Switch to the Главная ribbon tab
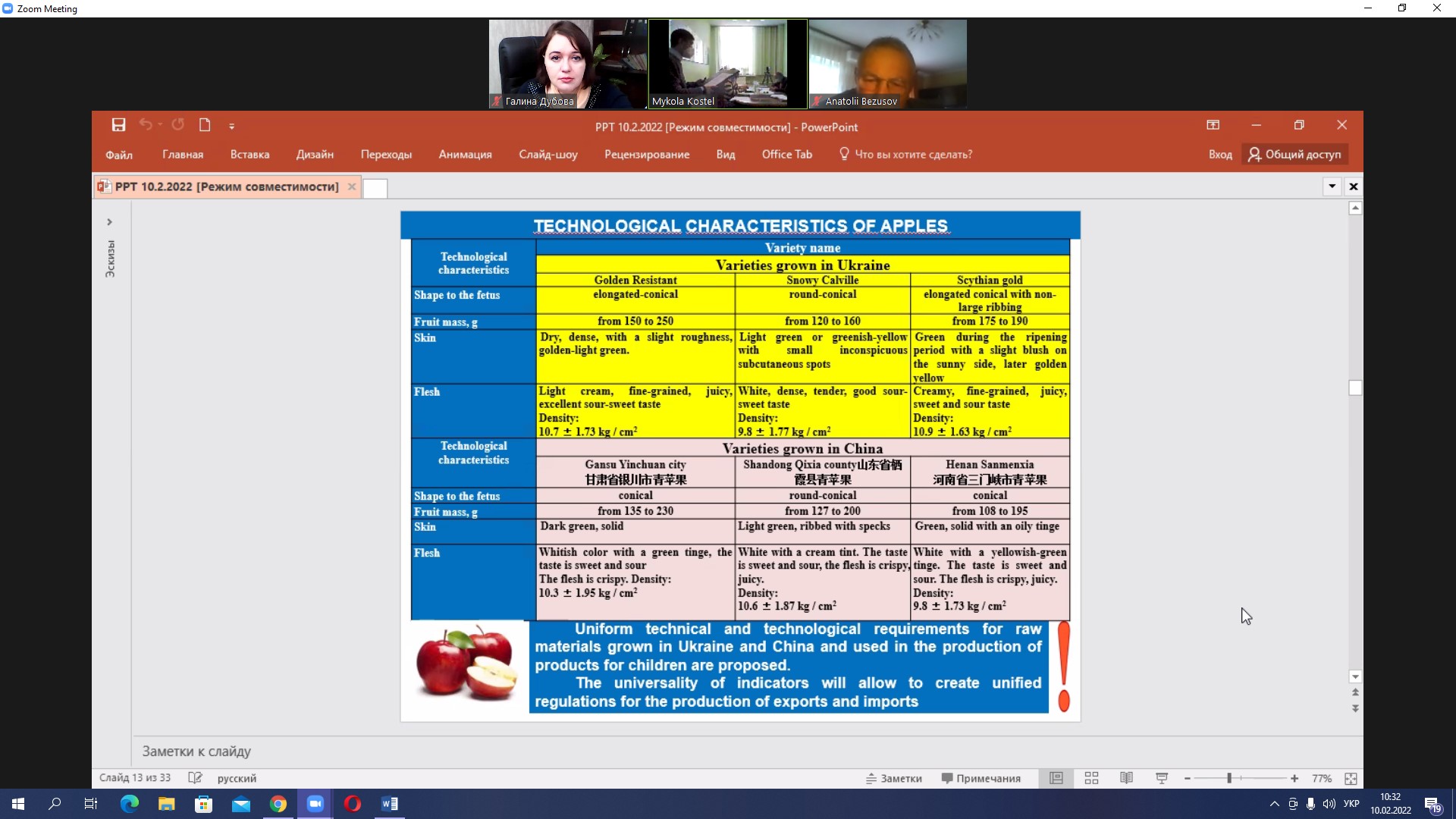Screen dimensions: 1456x819 point(183,155)
